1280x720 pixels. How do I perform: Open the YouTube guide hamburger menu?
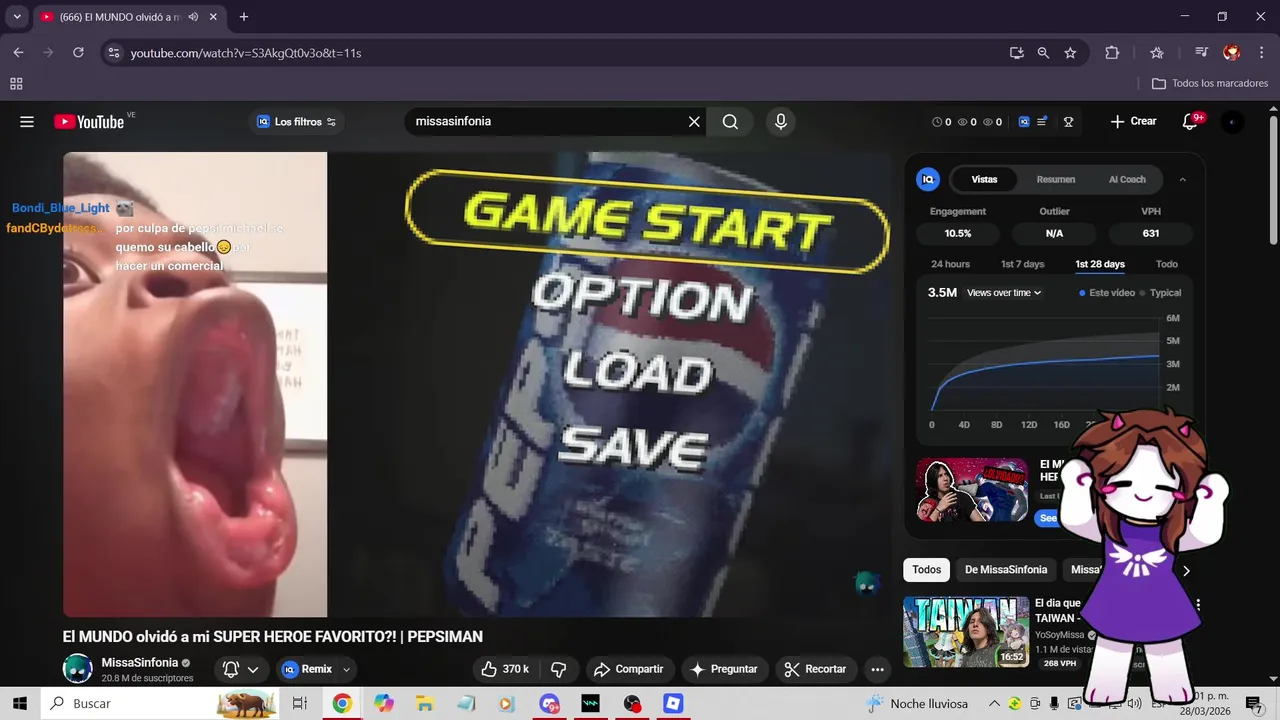click(x=27, y=122)
